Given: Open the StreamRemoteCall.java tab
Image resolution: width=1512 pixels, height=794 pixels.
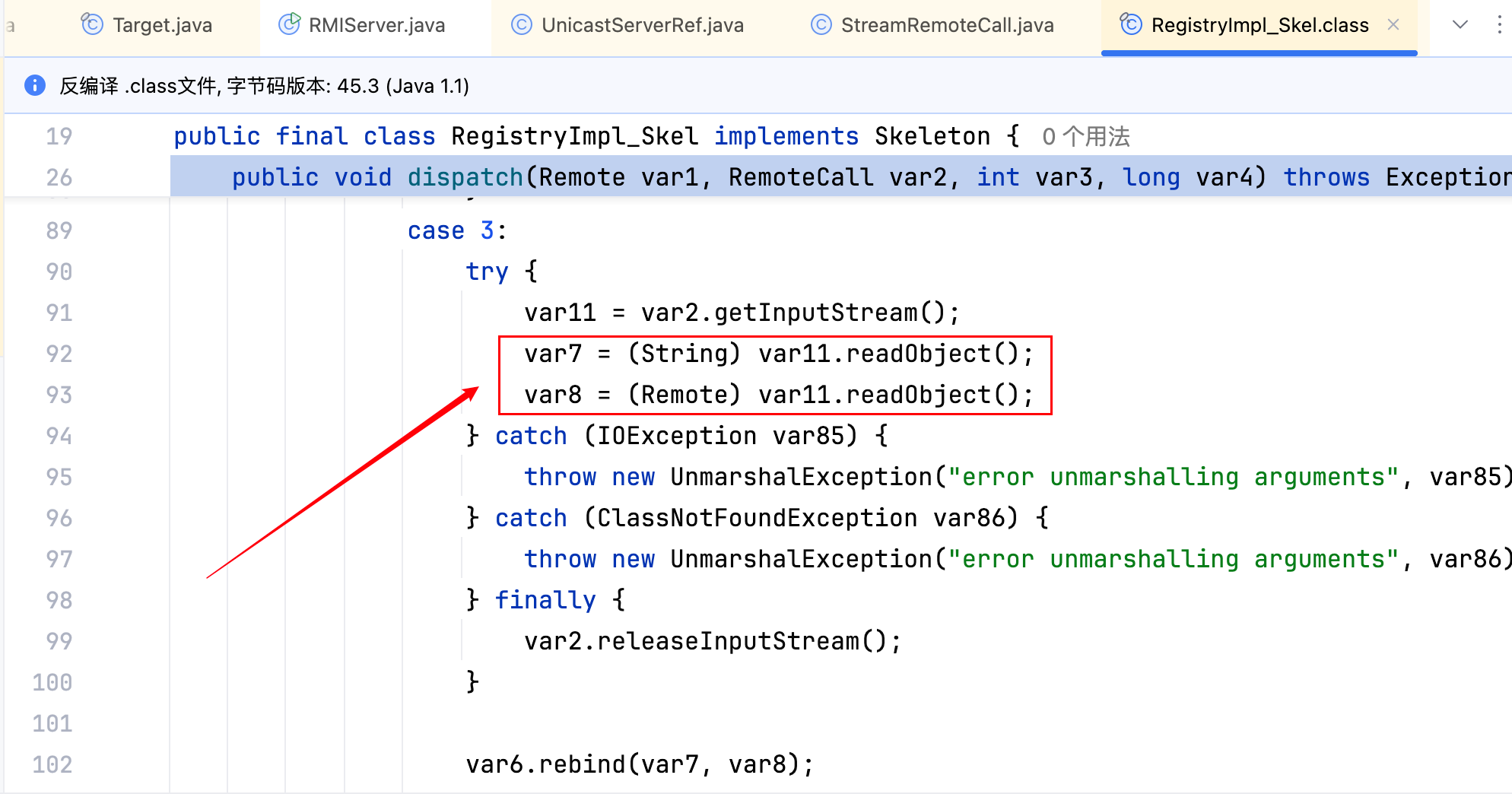Looking at the screenshot, I should [947, 25].
